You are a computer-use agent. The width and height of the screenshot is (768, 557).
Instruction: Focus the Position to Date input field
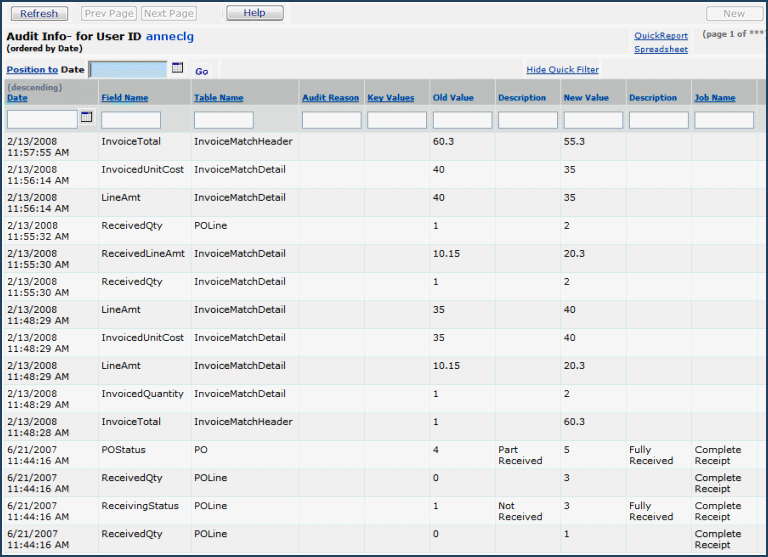pos(128,70)
